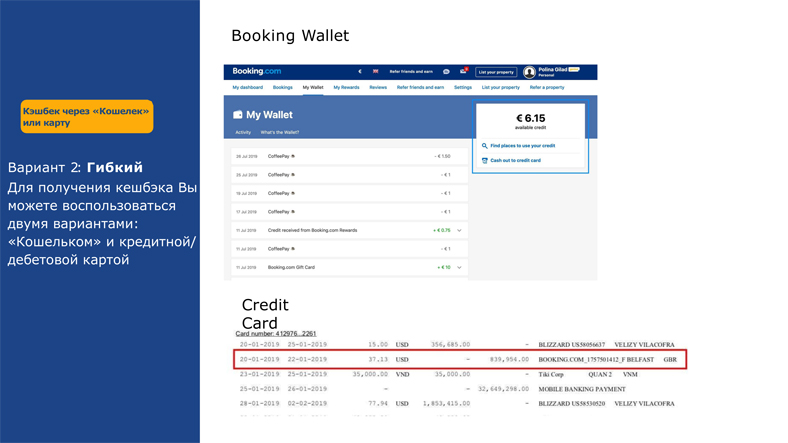This screenshot has width=788, height=443.
Task: Click the BLIZZARD US58056637 entry
Action: [571, 345]
